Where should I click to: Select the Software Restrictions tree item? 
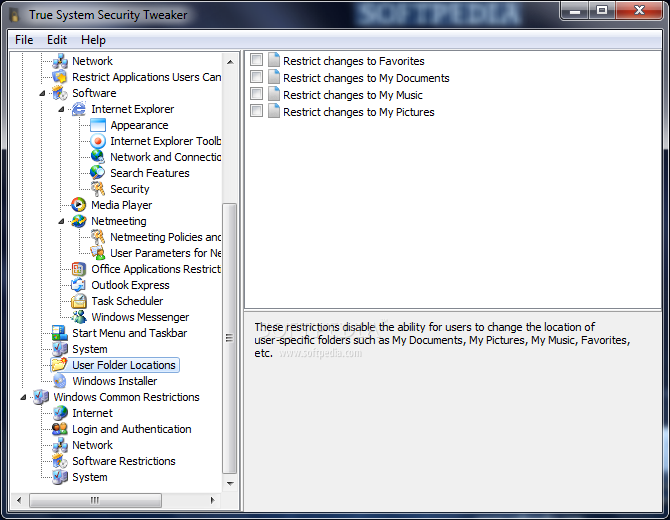pos(123,461)
